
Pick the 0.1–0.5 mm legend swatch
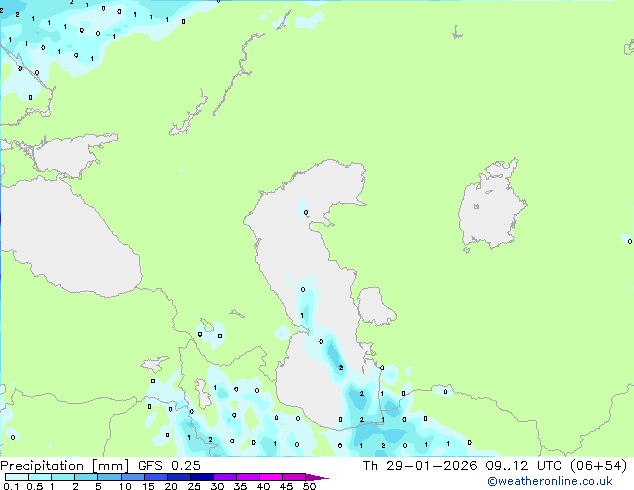tap(17, 477)
